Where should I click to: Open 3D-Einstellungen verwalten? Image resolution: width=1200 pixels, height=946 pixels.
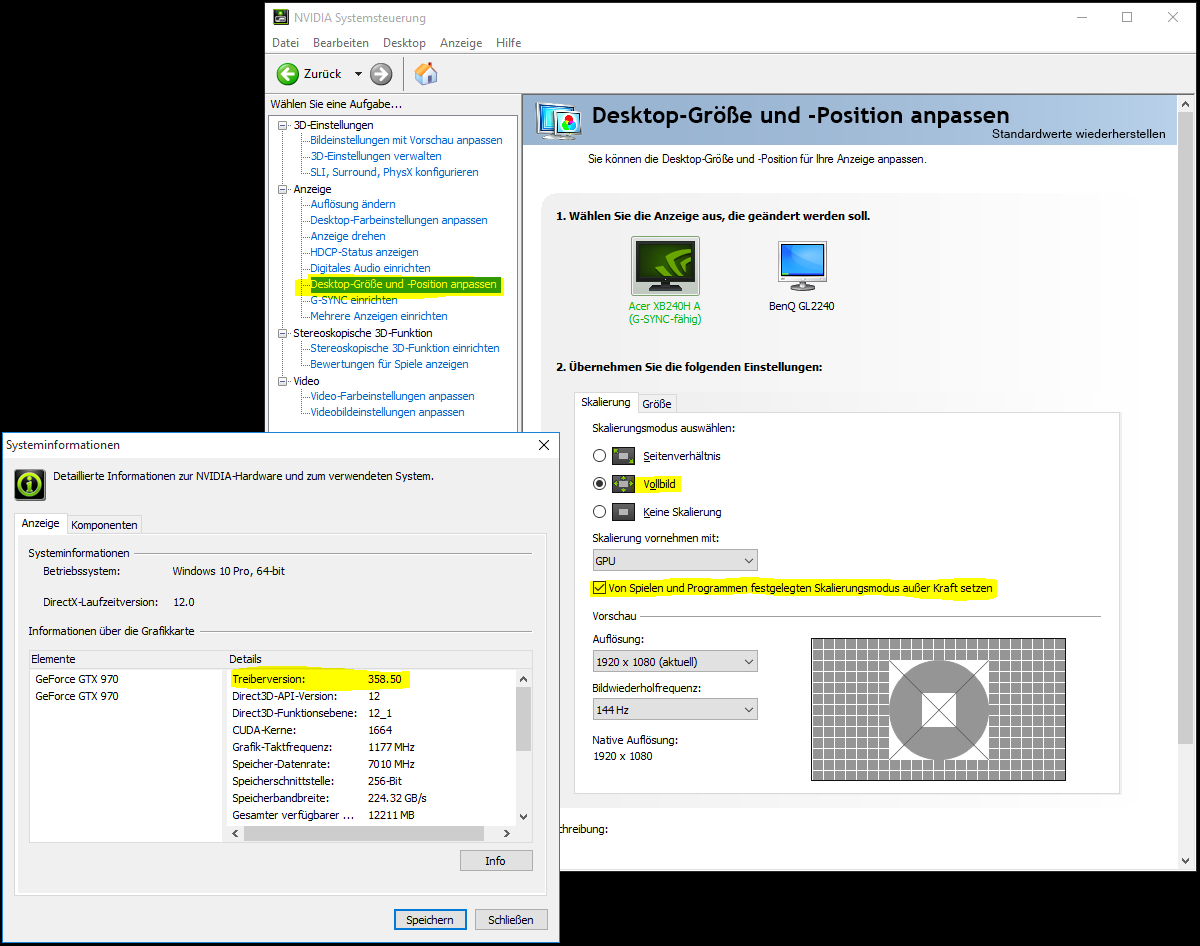pos(376,156)
